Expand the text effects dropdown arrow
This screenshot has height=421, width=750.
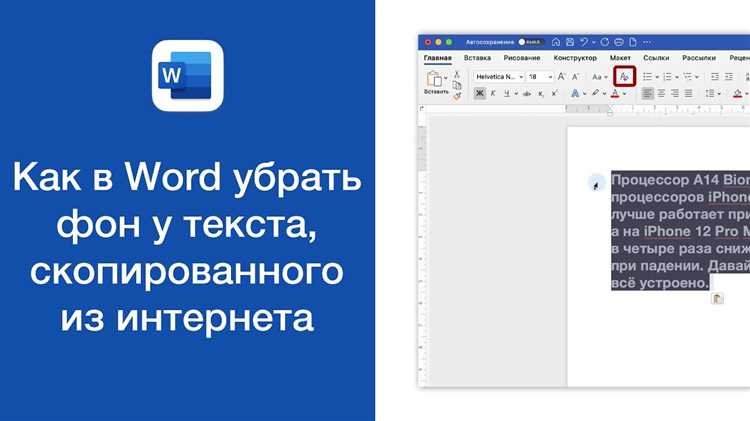coord(584,94)
